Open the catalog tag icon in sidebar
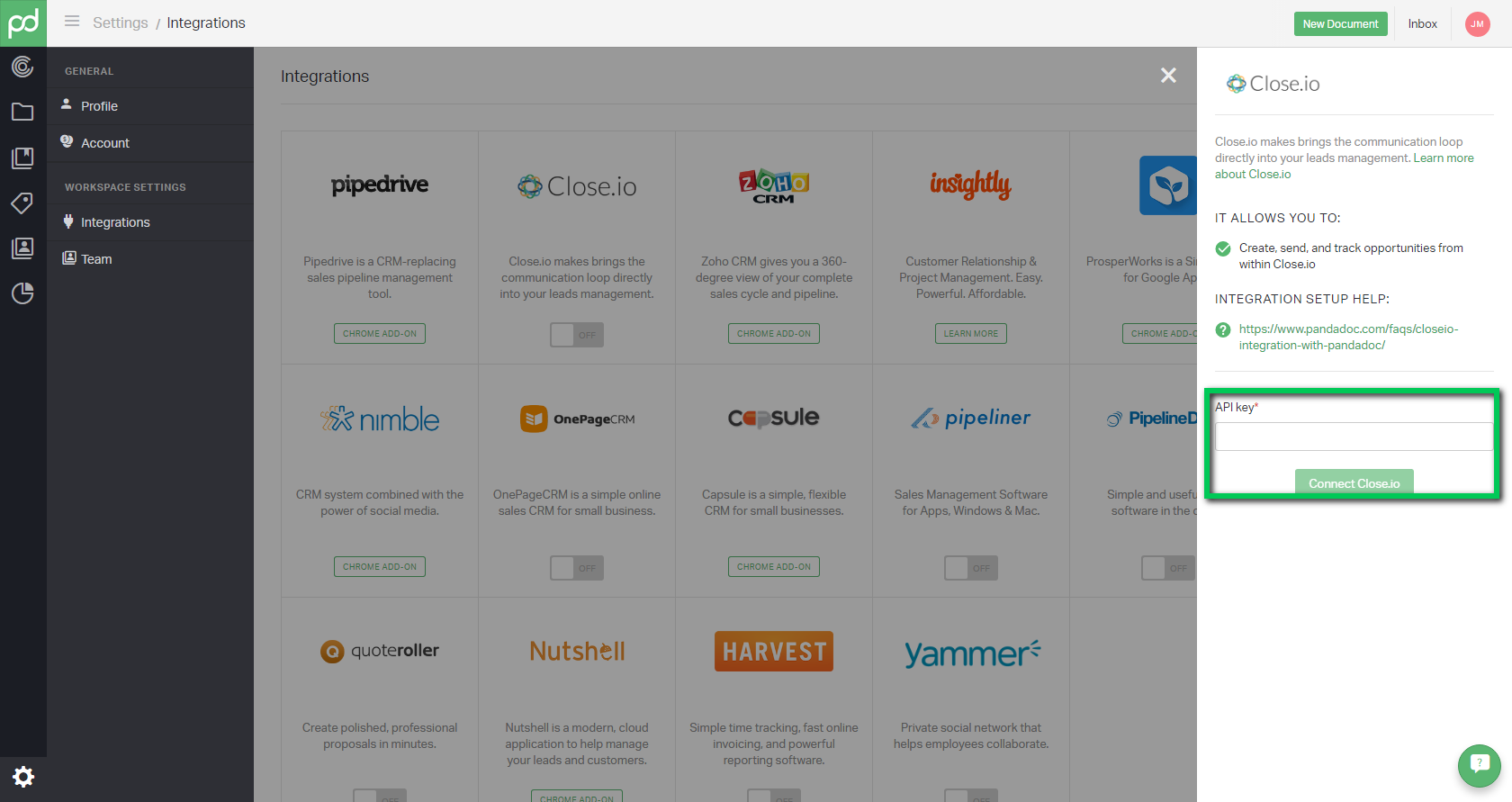The image size is (1512, 802). tap(22, 203)
